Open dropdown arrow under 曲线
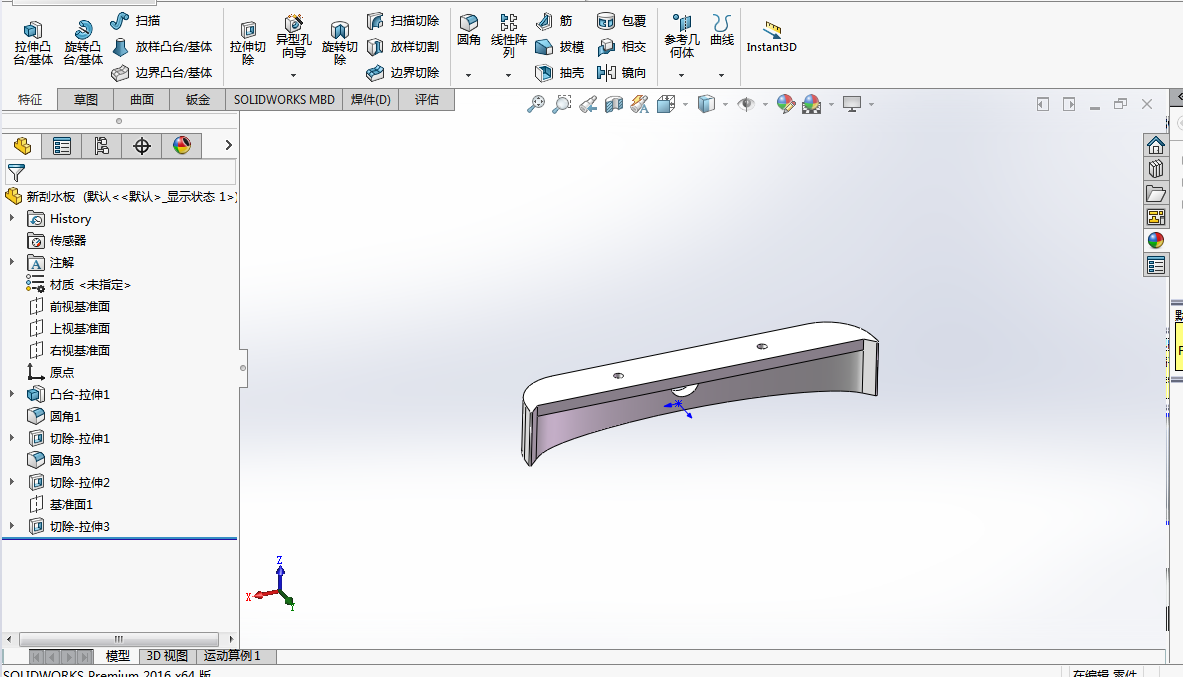The width and height of the screenshot is (1183, 677). [721, 75]
